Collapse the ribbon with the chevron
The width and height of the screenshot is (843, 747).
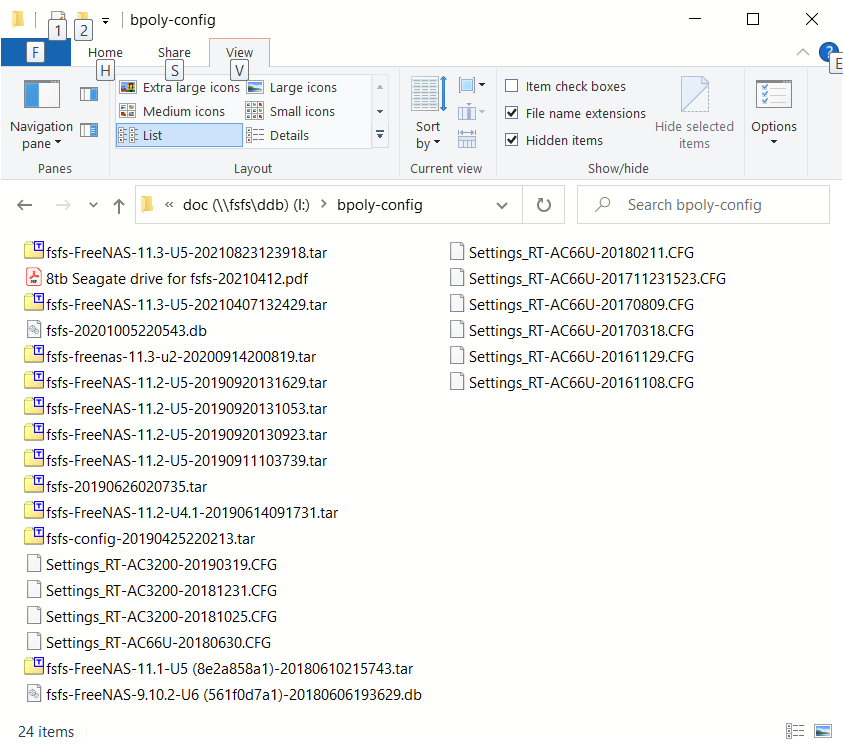pyautogui.click(x=802, y=52)
